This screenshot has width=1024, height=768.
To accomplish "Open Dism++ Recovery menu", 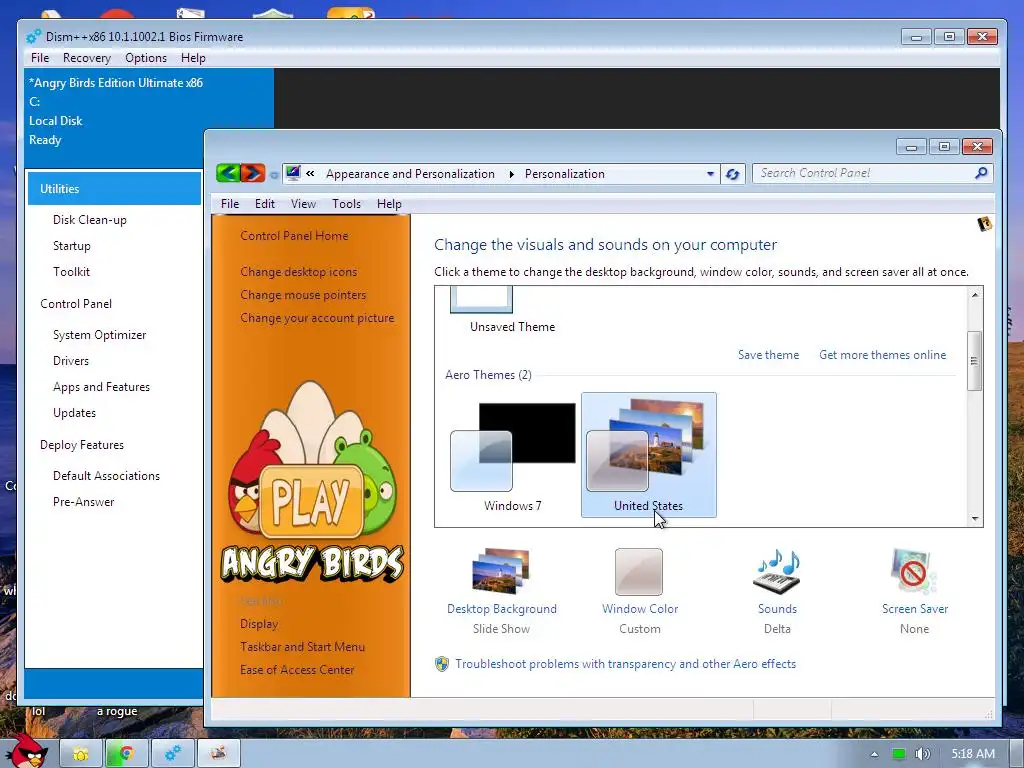I will pos(87,57).
